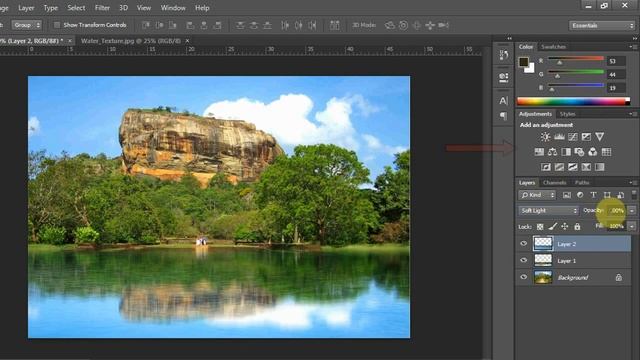Image resolution: width=640 pixels, height=360 pixels.
Task: Pick a color from the spectrum ramp
Action: [573, 101]
